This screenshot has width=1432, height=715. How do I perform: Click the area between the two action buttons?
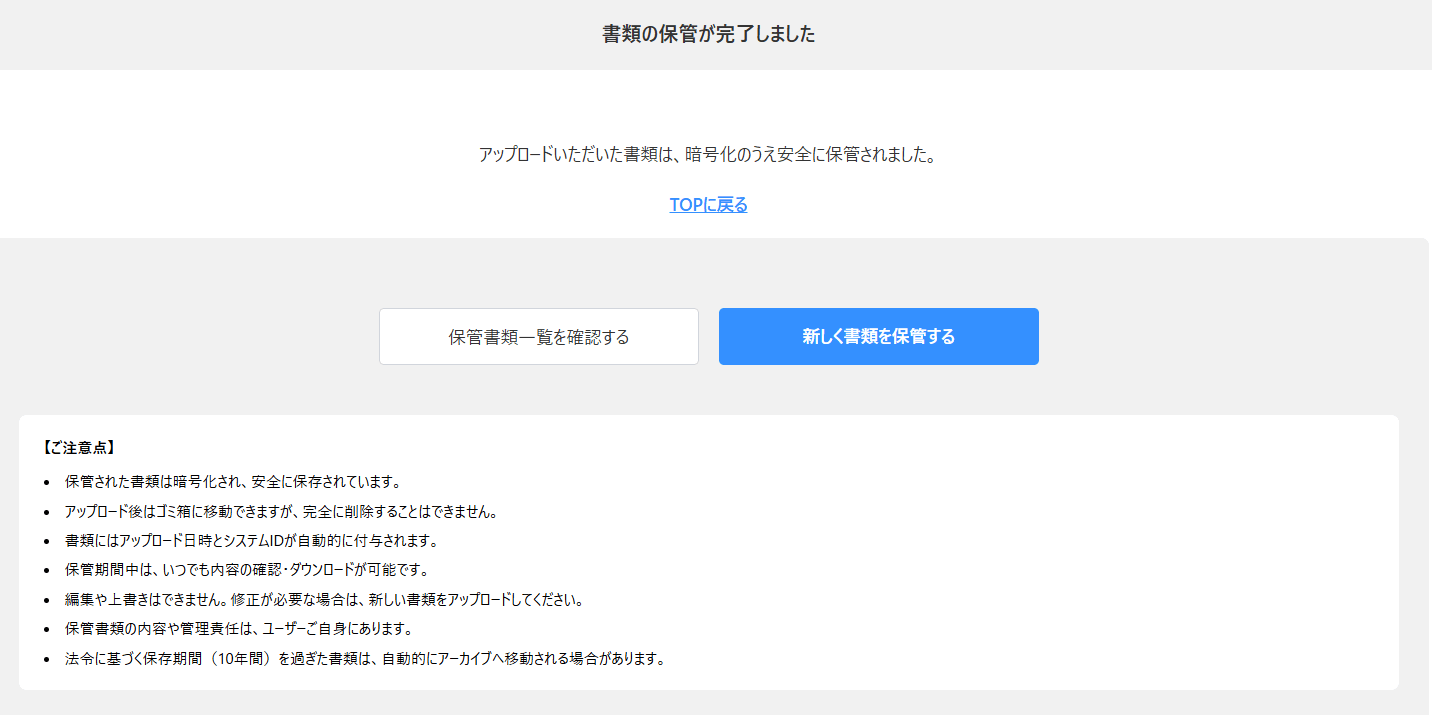point(709,336)
